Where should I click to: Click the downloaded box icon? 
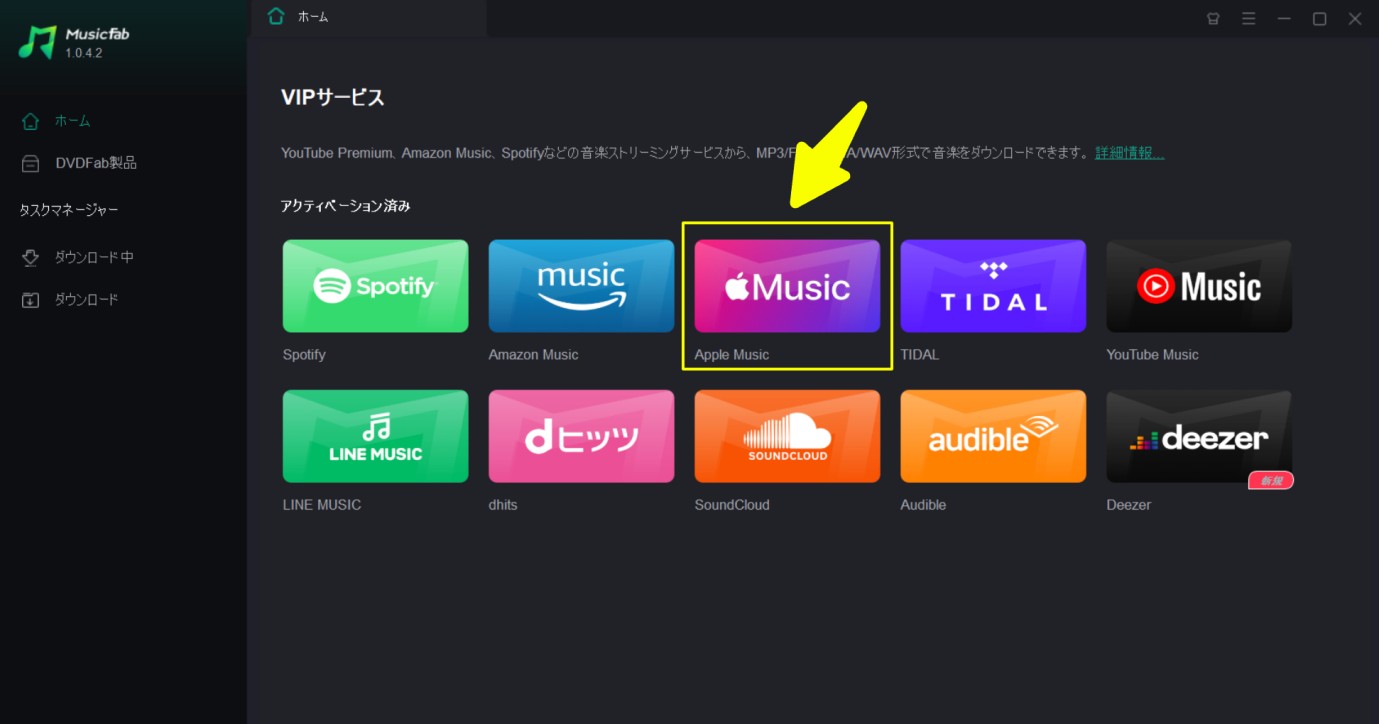coord(31,299)
